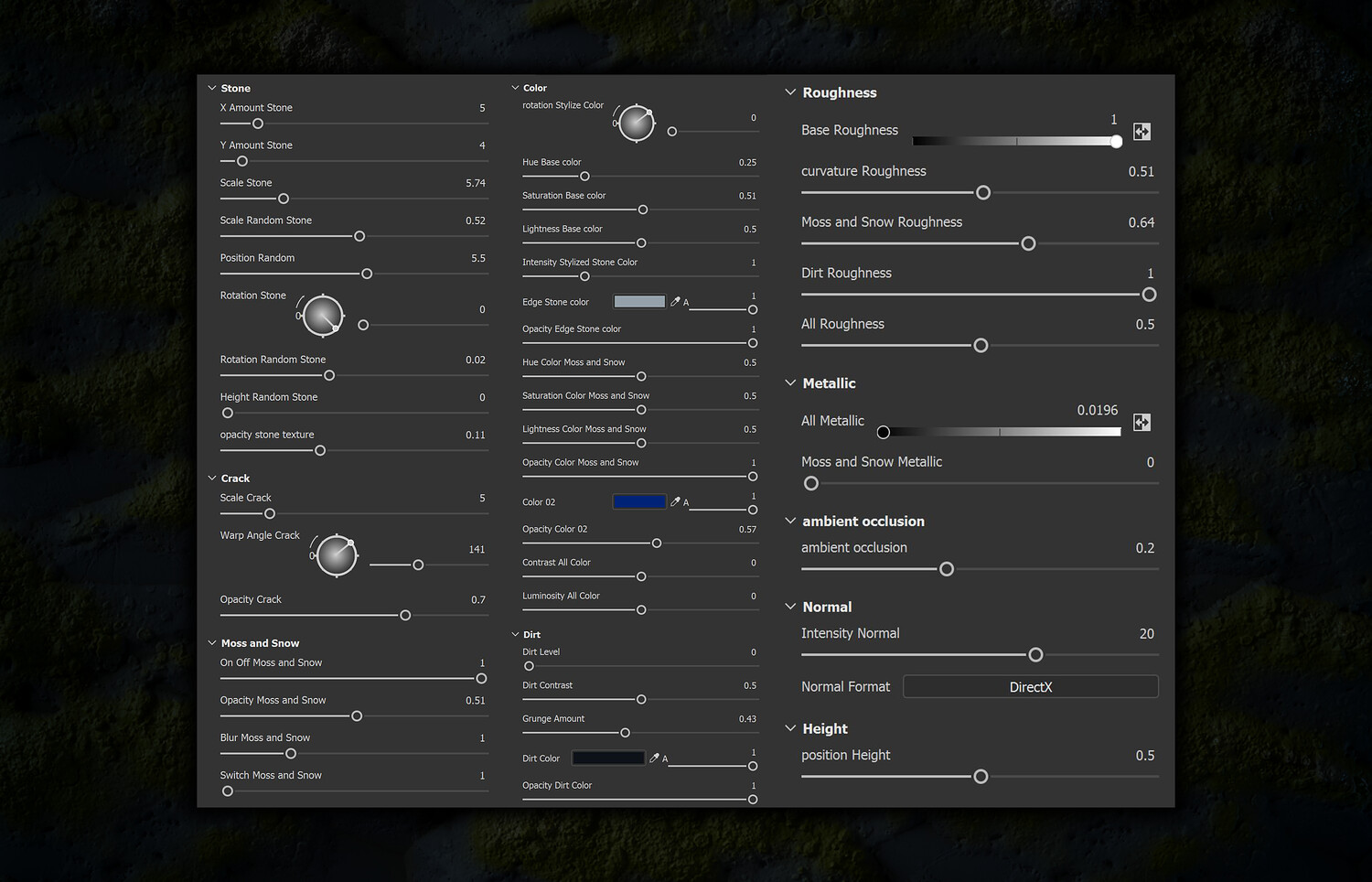This screenshot has height=882, width=1372.
Task: Click the Opacity Color 02 slider handle
Action: click(x=657, y=543)
